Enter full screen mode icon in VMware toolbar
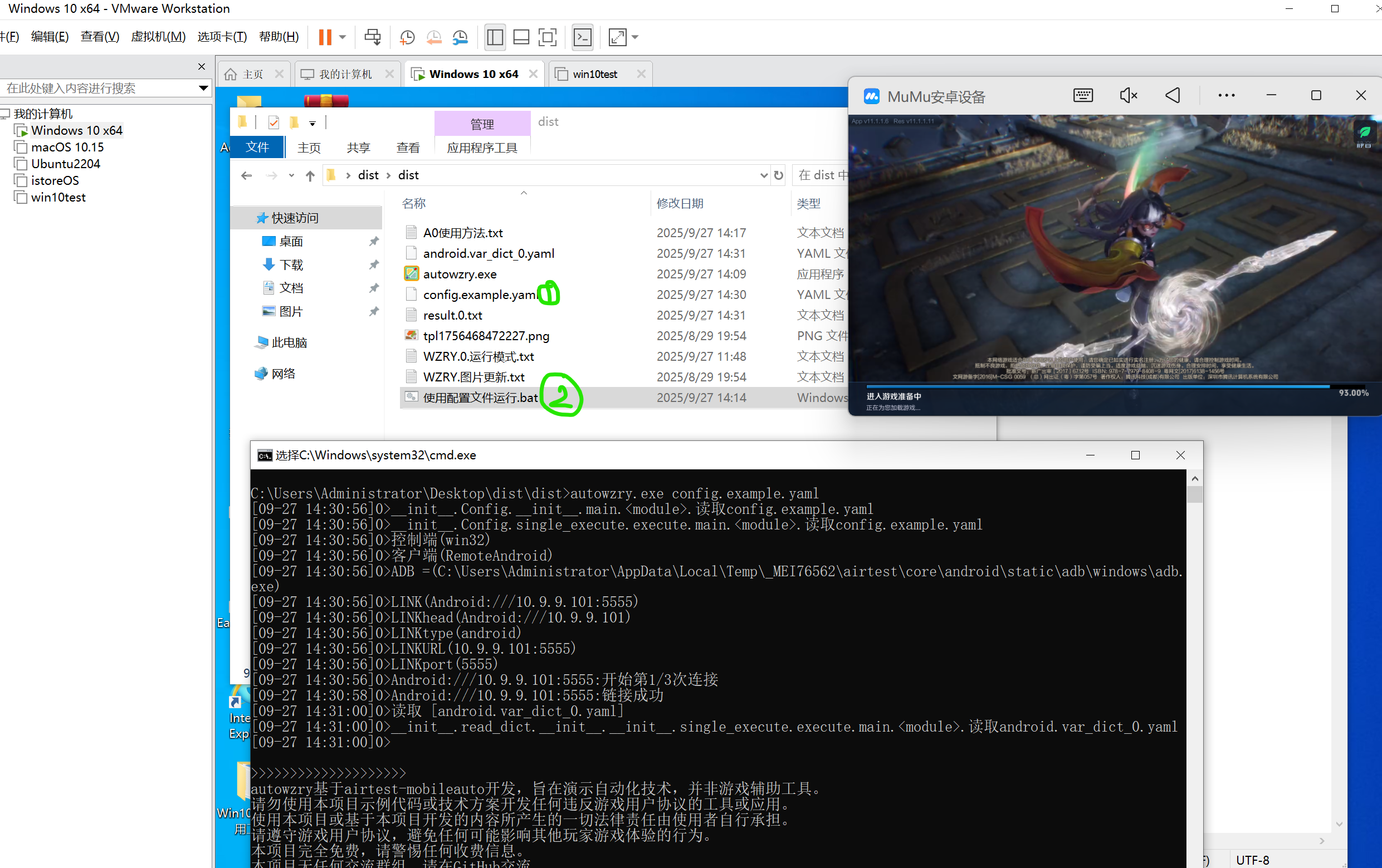Screen dimensions: 1382x868 coord(548,37)
